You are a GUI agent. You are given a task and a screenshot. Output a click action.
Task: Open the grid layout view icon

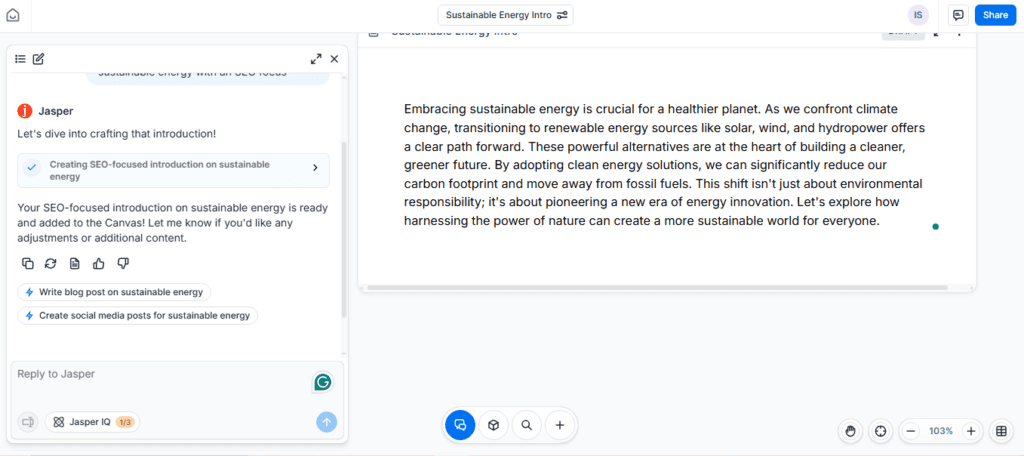pos(1001,431)
